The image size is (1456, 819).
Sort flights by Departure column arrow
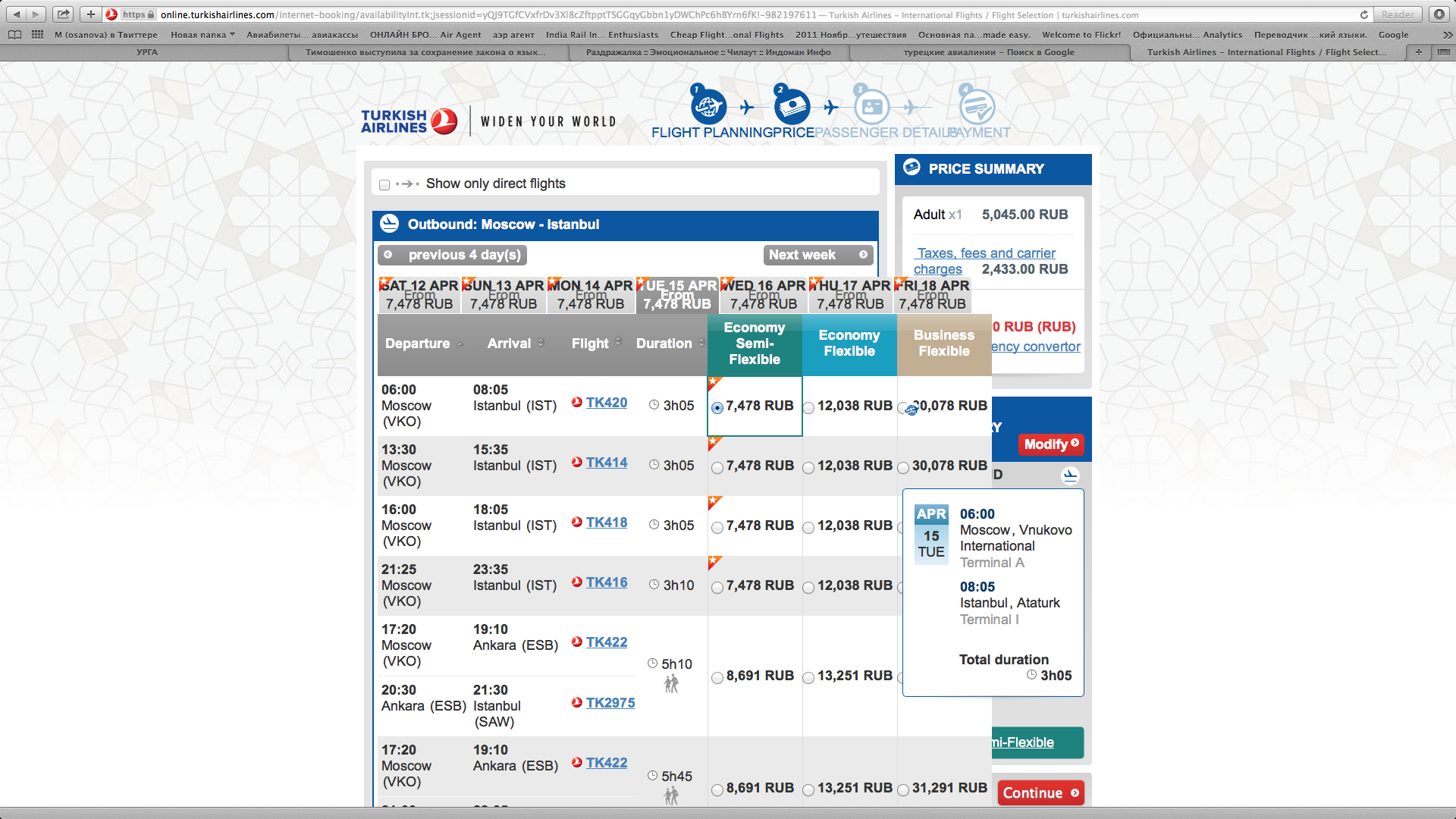point(460,344)
